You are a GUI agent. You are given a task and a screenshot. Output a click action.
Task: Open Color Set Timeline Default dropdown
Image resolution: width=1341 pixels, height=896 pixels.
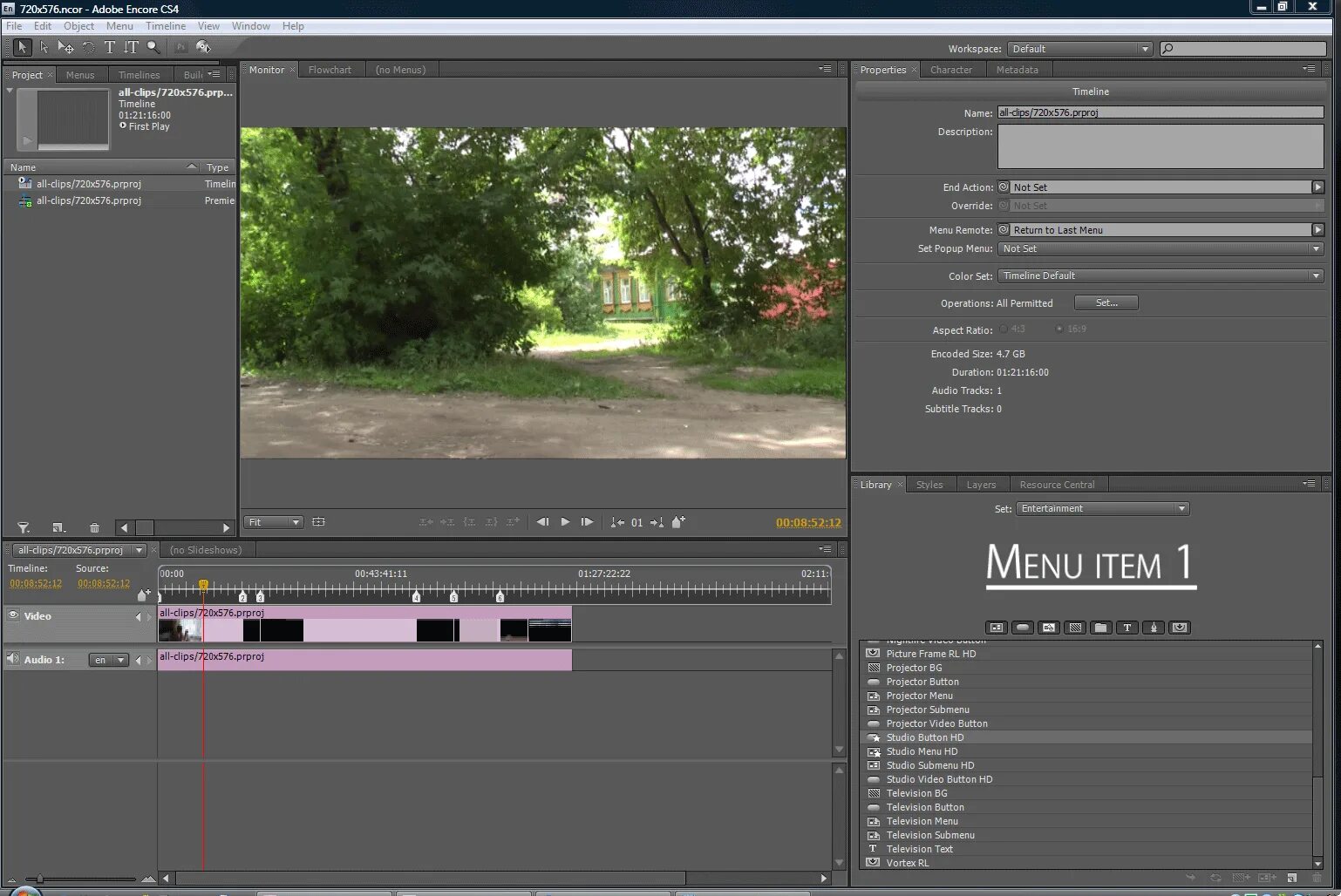pyautogui.click(x=1161, y=275)
